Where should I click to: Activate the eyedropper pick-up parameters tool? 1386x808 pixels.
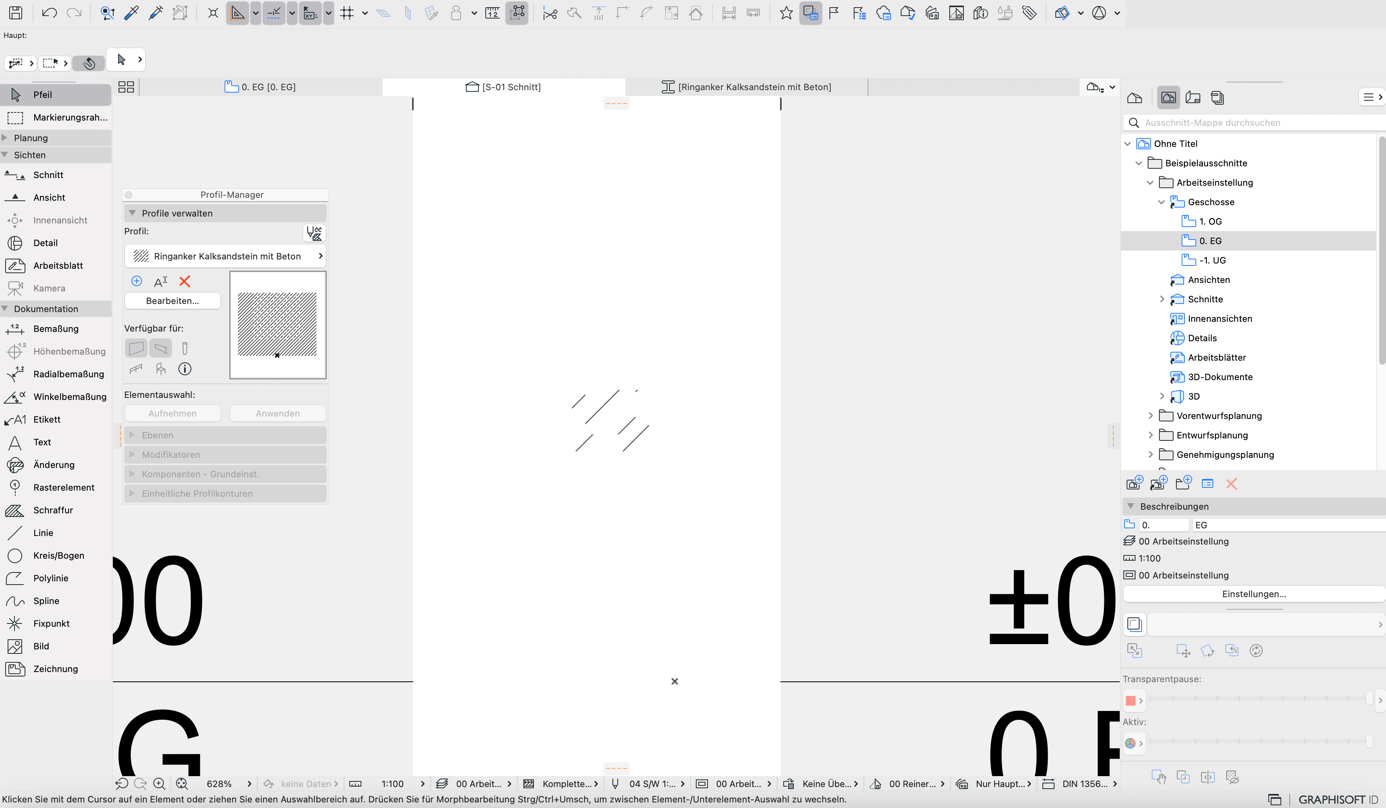click(132, 13)
